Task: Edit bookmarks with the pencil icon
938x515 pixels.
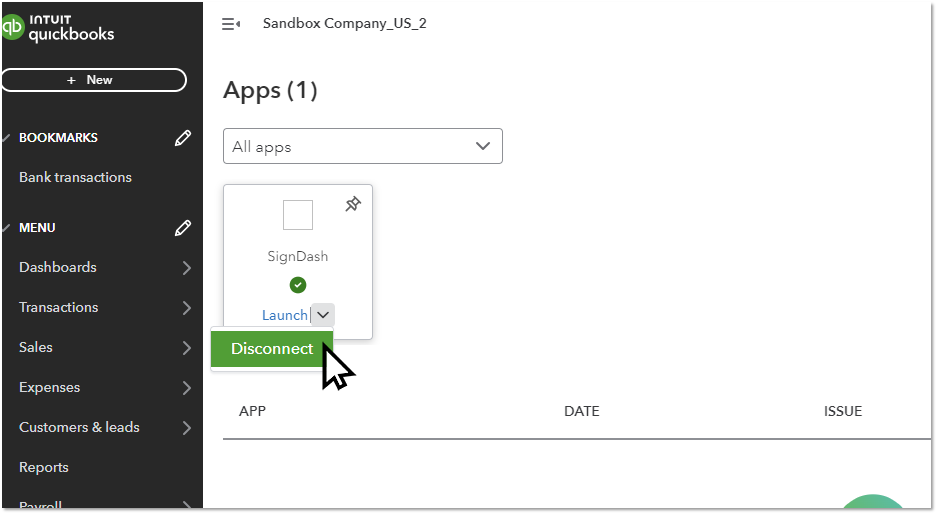Action: [182, 138]
